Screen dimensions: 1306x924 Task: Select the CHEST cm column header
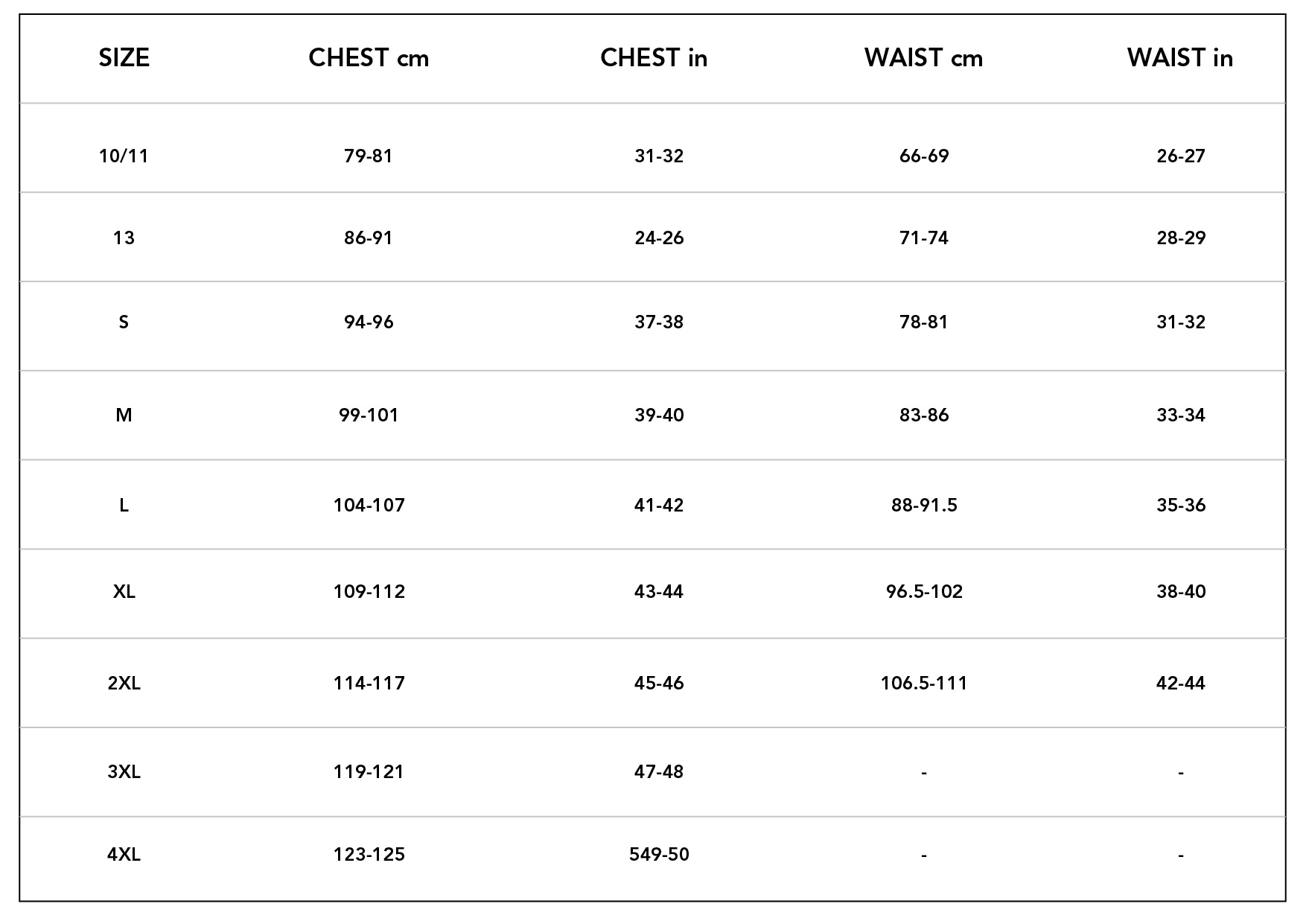pyautogui.click(x=369, y=58)
